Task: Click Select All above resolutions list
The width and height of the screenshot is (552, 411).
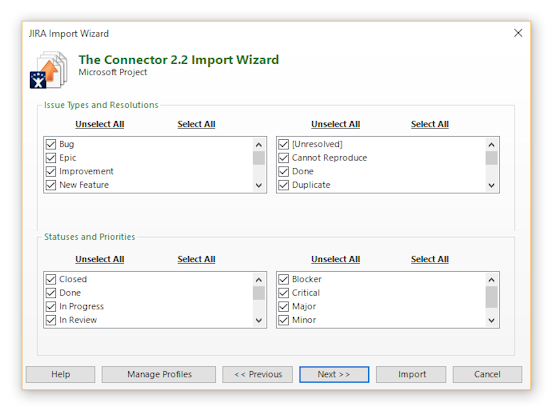Action: click(x=430, y=124)
